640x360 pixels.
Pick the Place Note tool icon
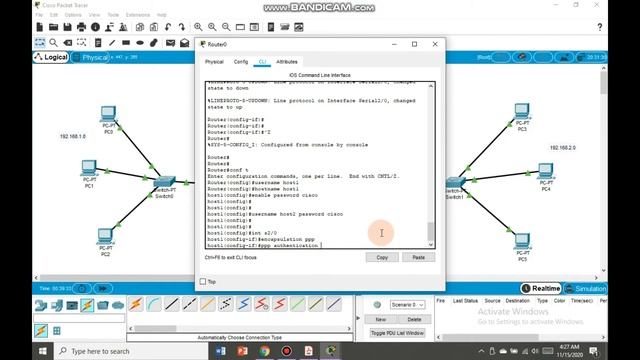[x=98, y=42]
